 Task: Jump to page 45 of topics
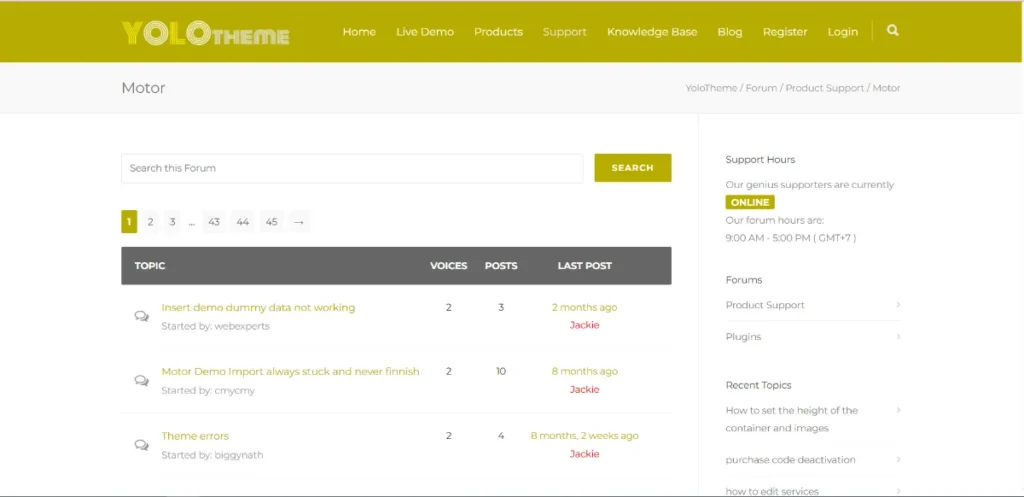272,222
